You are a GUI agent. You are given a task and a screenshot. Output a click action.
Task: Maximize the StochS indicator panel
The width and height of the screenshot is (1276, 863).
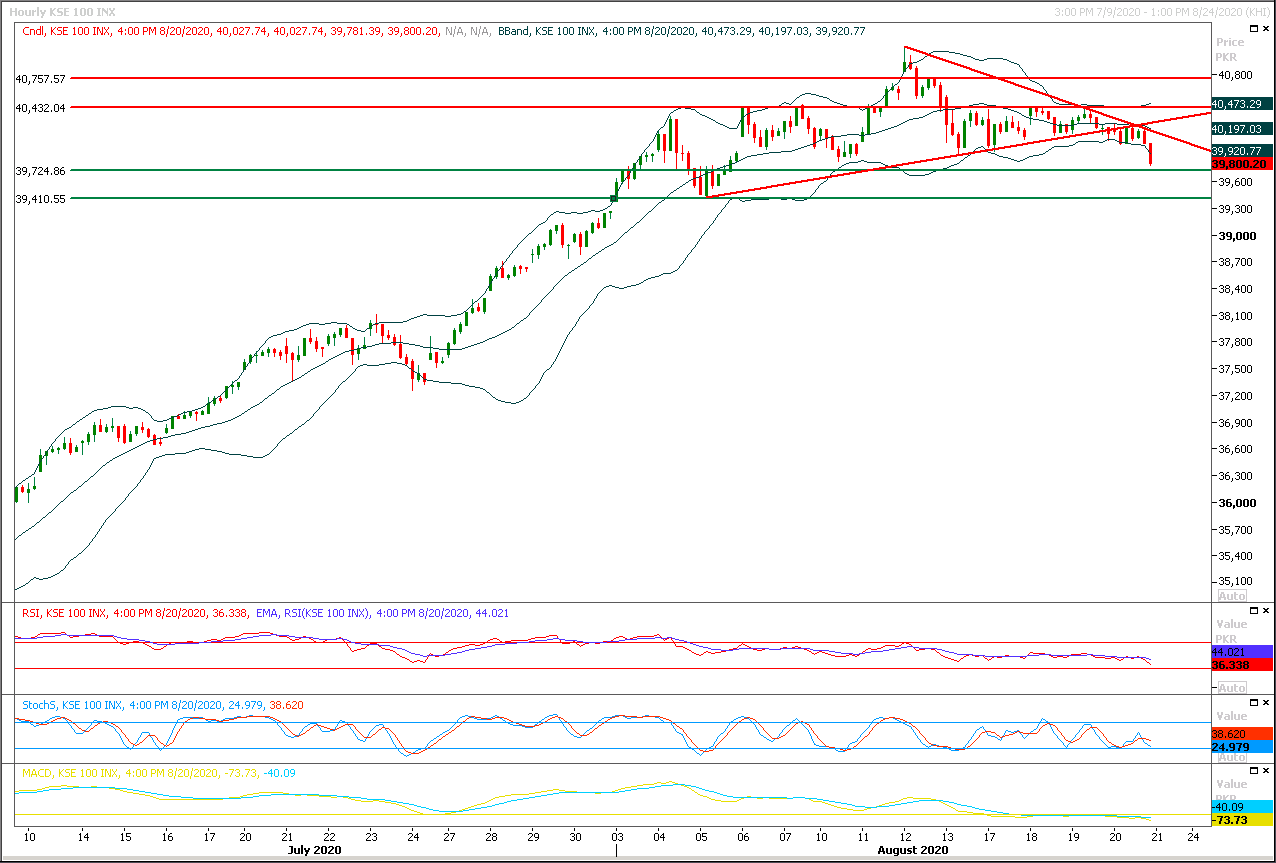pyautogui.click(x=1254, y=703)
